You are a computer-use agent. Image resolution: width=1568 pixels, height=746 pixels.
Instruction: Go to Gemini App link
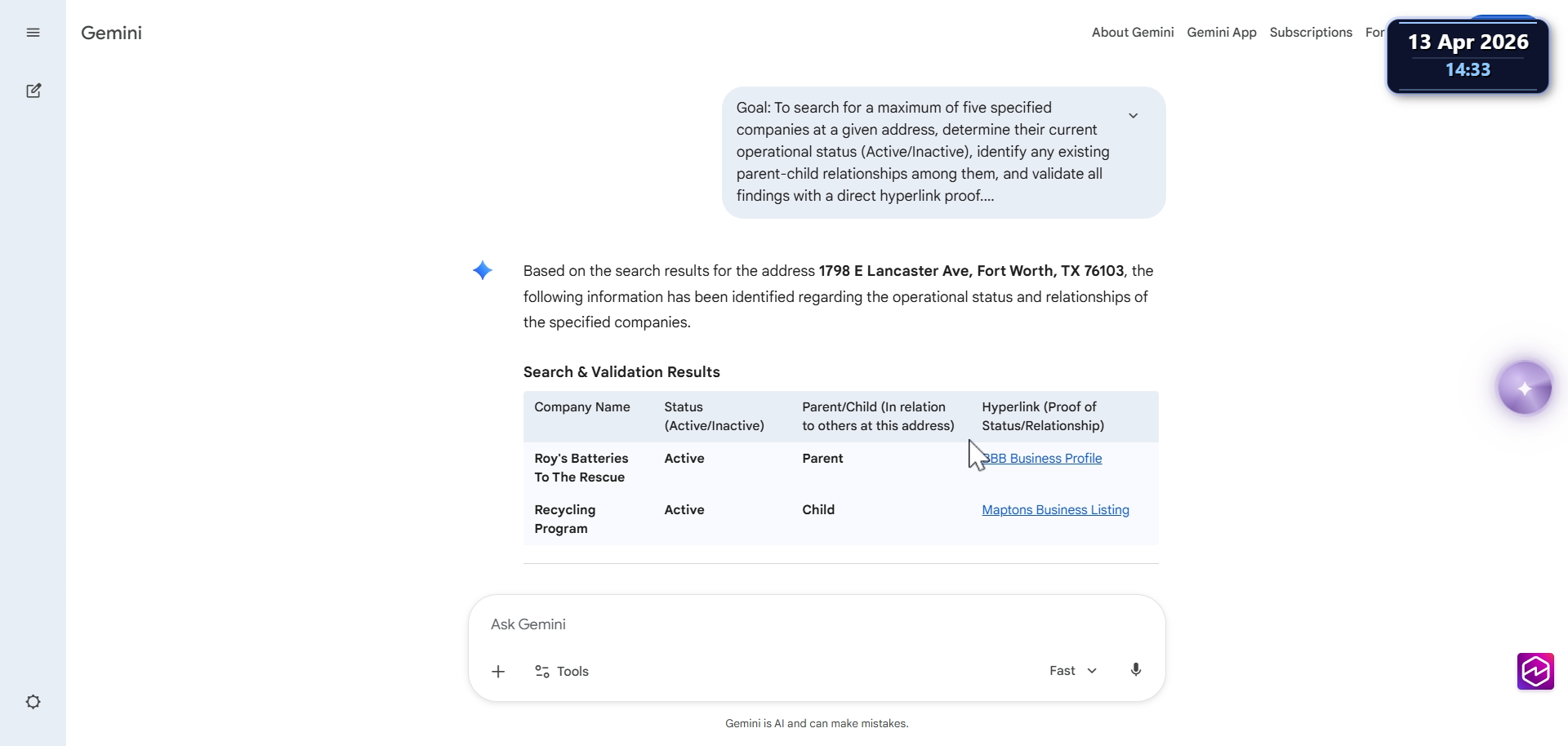1222,33
